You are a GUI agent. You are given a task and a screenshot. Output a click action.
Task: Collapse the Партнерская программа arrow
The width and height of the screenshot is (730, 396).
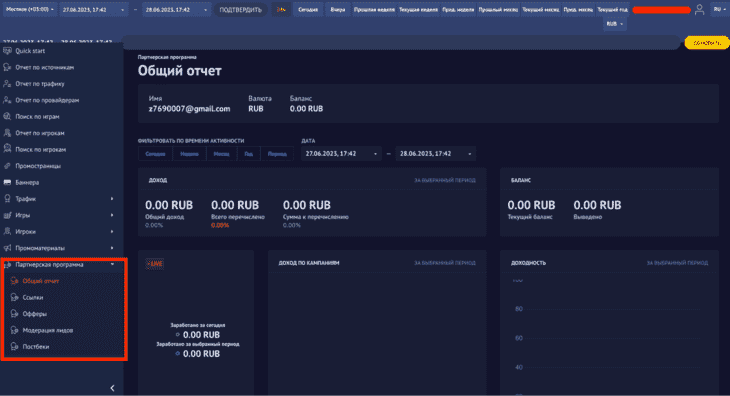[x=112, y=264]
